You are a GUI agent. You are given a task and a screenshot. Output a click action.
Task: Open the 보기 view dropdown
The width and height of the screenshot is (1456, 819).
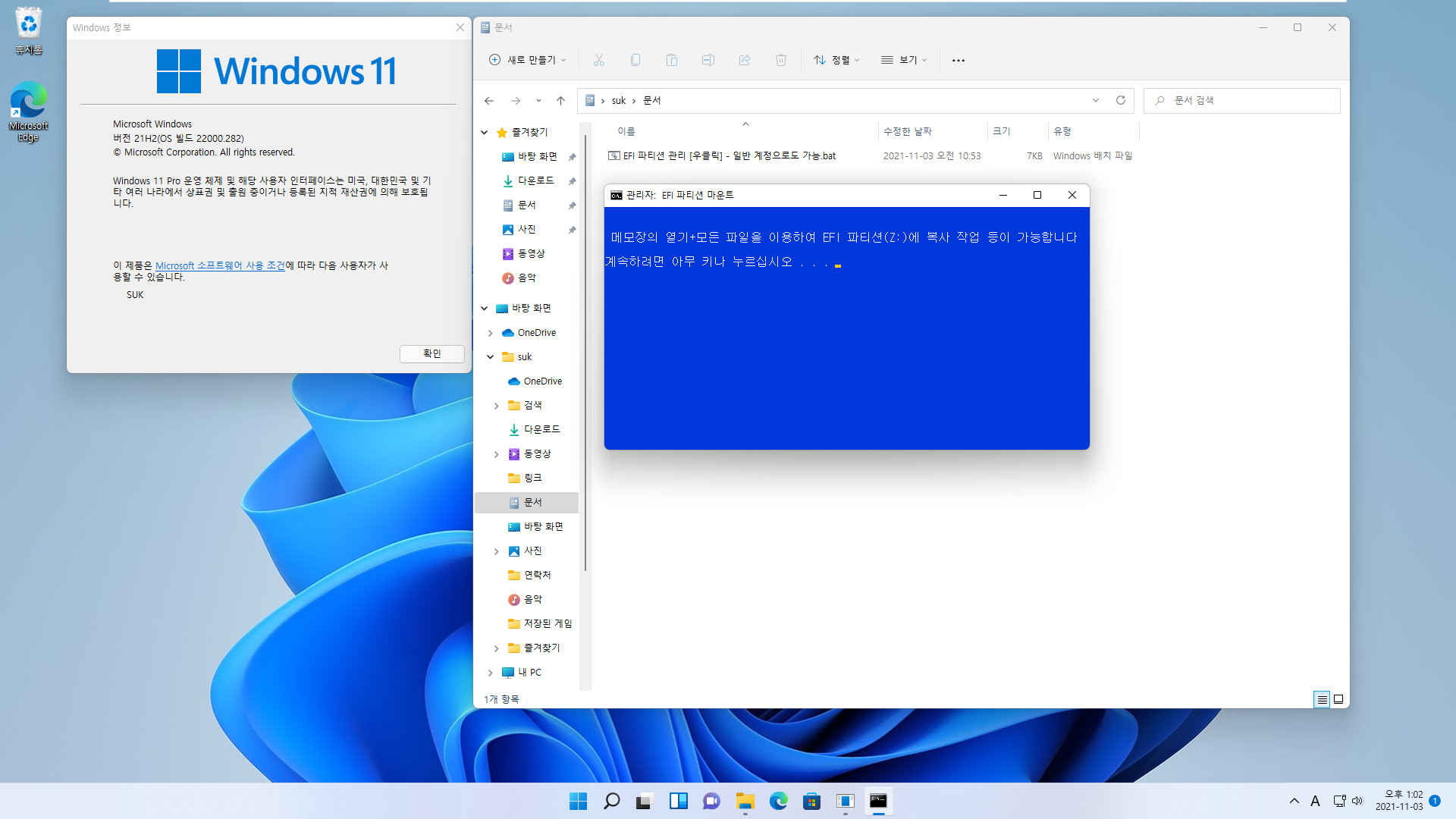point(904,60)
